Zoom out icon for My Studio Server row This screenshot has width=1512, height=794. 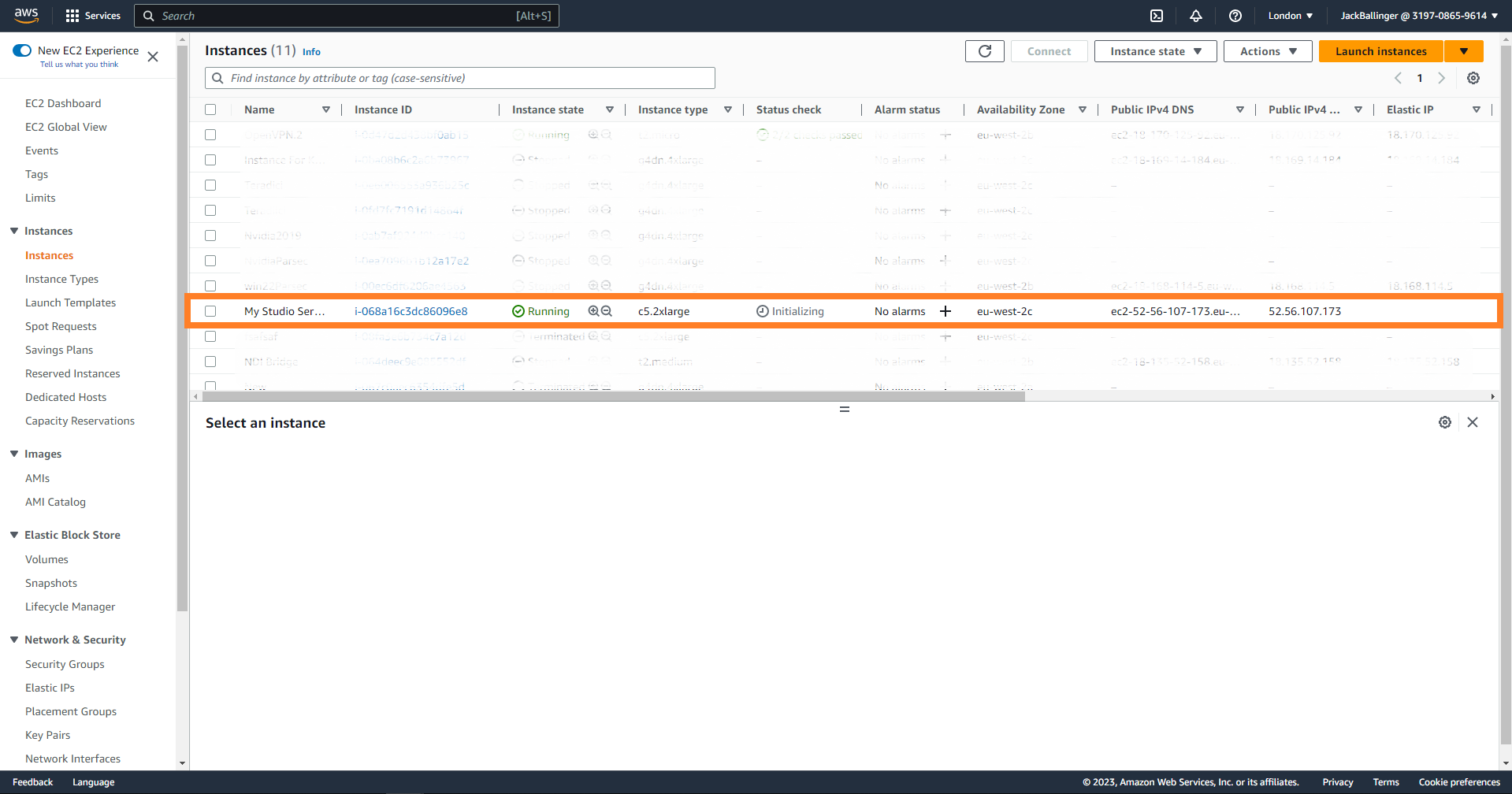coord(607,311)
